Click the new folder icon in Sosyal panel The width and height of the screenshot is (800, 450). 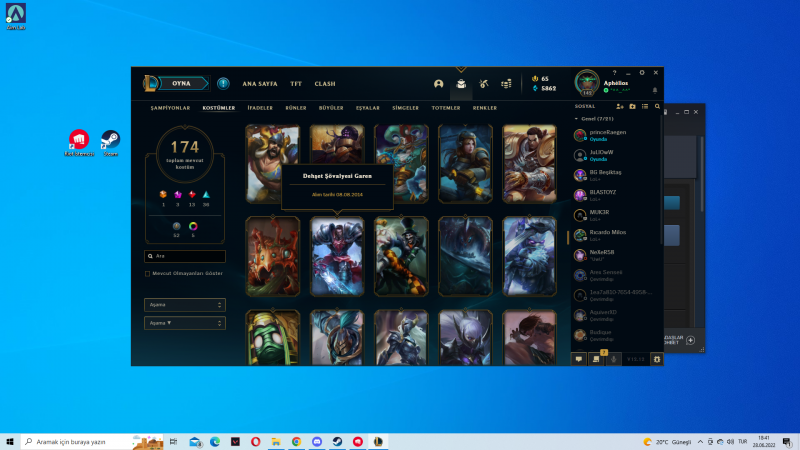pyautogui.click(x=632, y=107)
